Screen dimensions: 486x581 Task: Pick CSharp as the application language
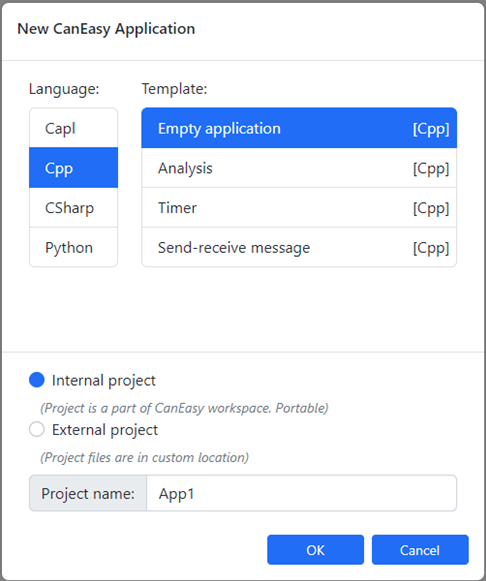pyautogui.click(x=73, y=208)
